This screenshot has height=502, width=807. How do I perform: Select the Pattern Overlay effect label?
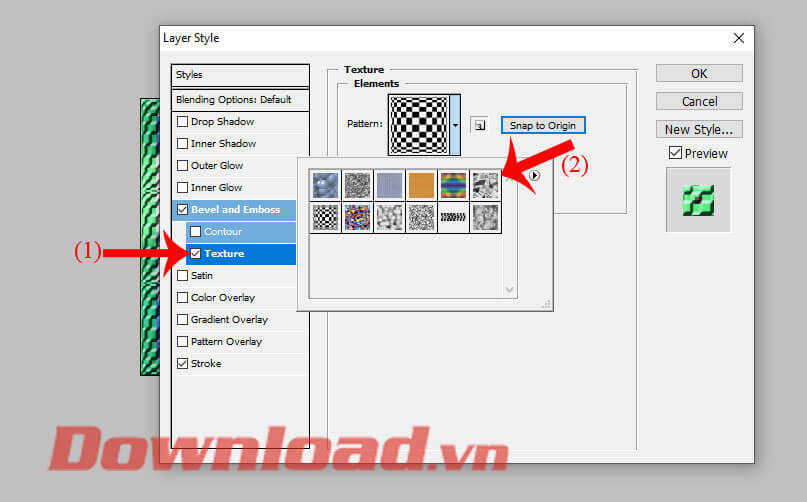pos(226,341)
